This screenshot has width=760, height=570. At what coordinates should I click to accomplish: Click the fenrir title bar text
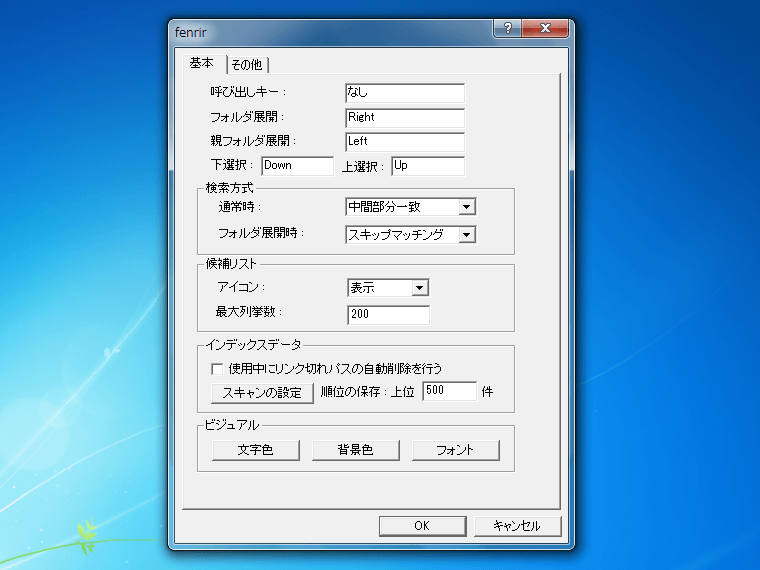(x=190, y=32)
